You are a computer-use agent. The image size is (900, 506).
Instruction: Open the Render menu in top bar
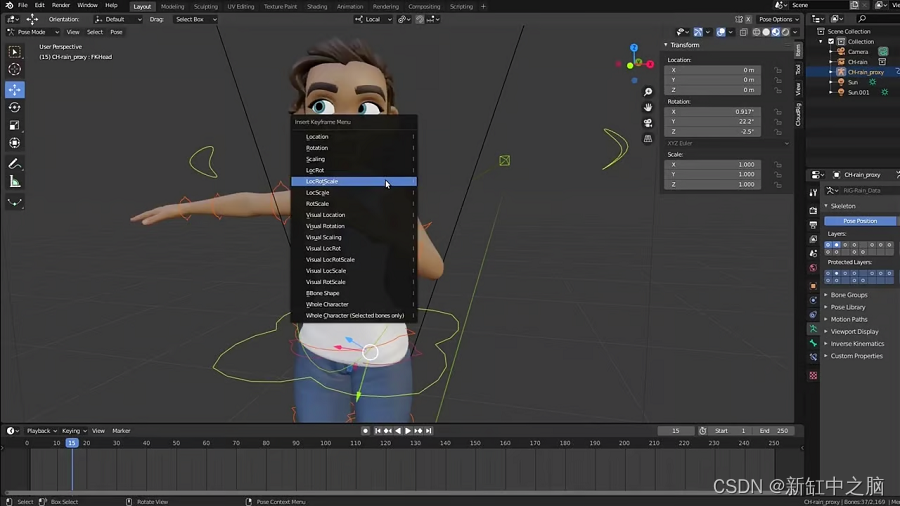point(61,5)
